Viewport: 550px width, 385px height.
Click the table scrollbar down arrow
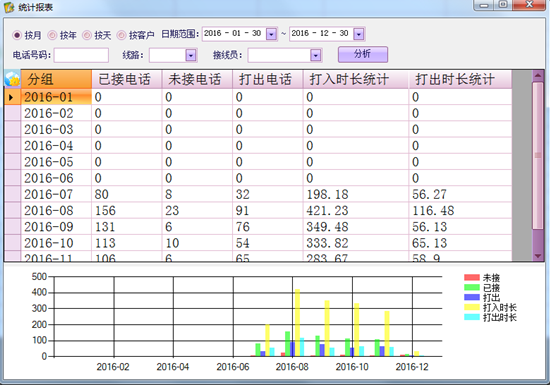pyautogui.click(x=538, y=256)
